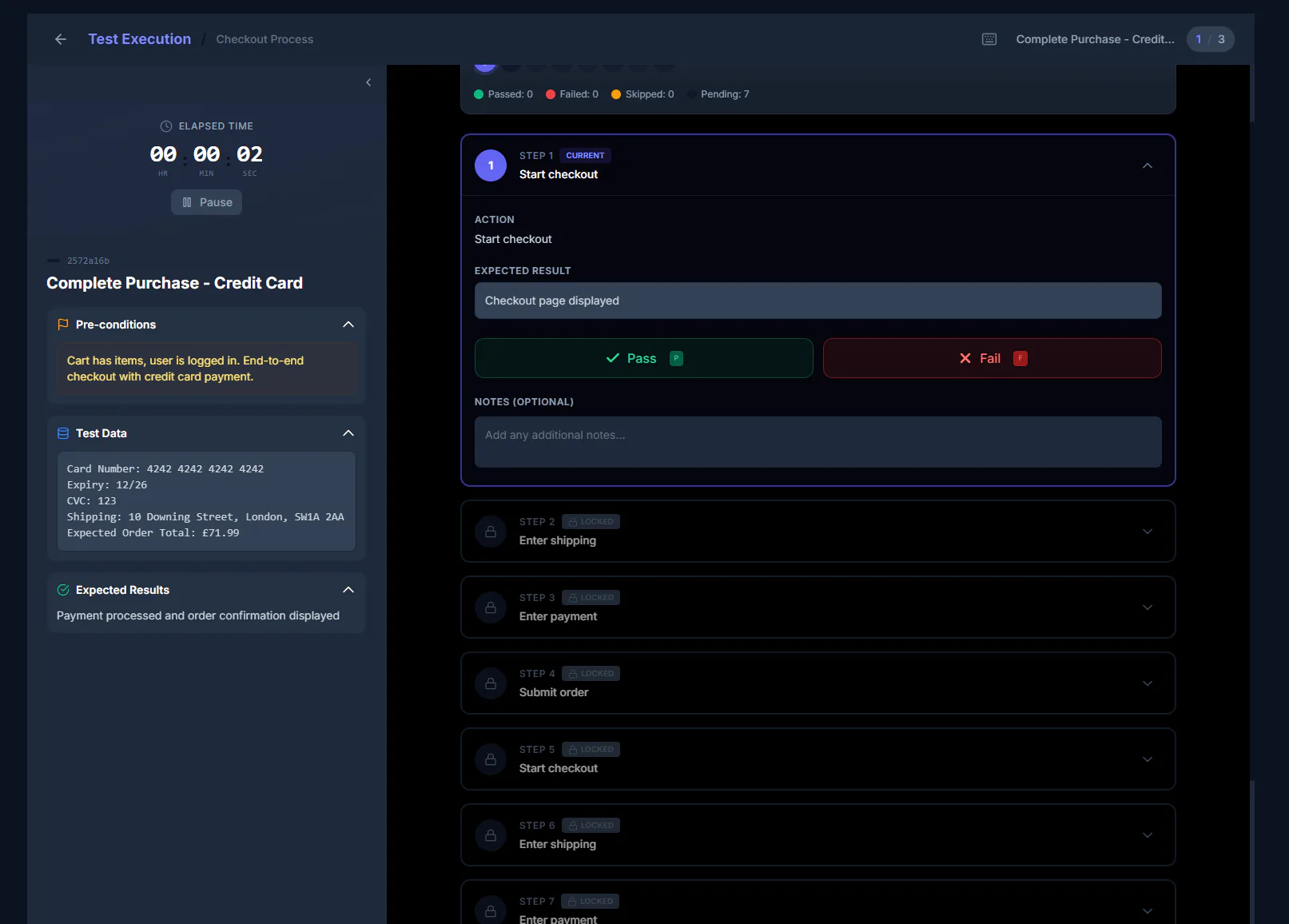Click the notes input field

[818, 442]
